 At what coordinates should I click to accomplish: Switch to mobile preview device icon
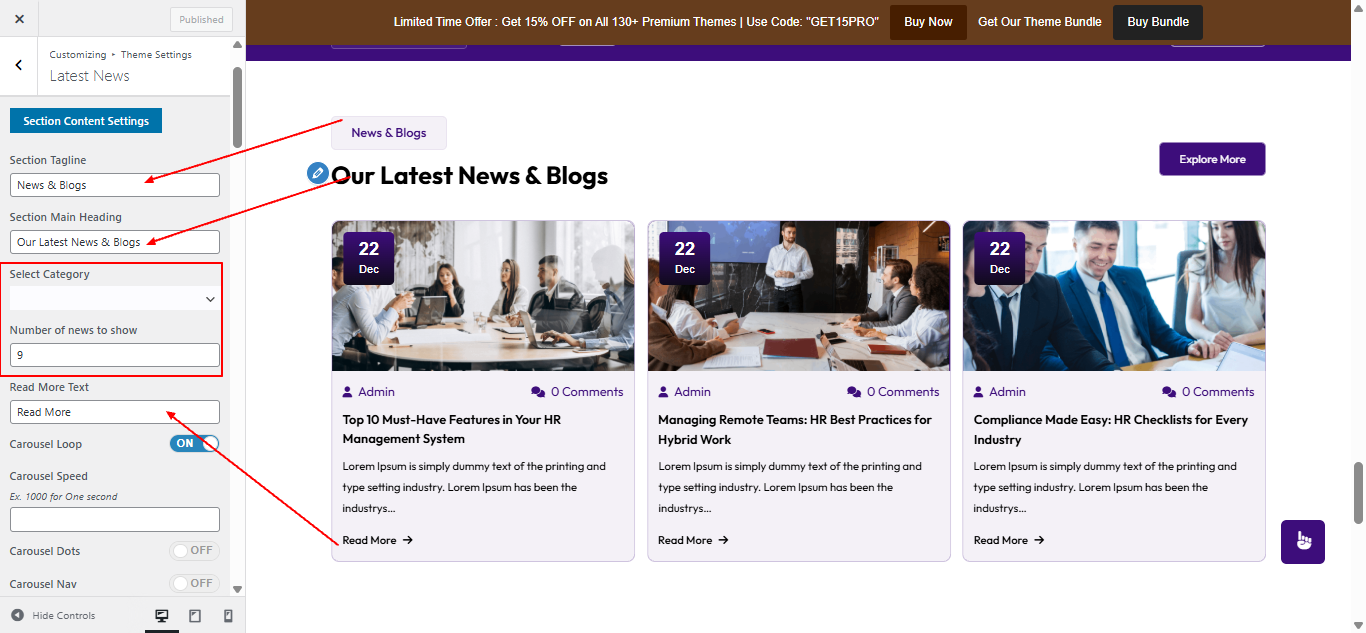[228, 616]
